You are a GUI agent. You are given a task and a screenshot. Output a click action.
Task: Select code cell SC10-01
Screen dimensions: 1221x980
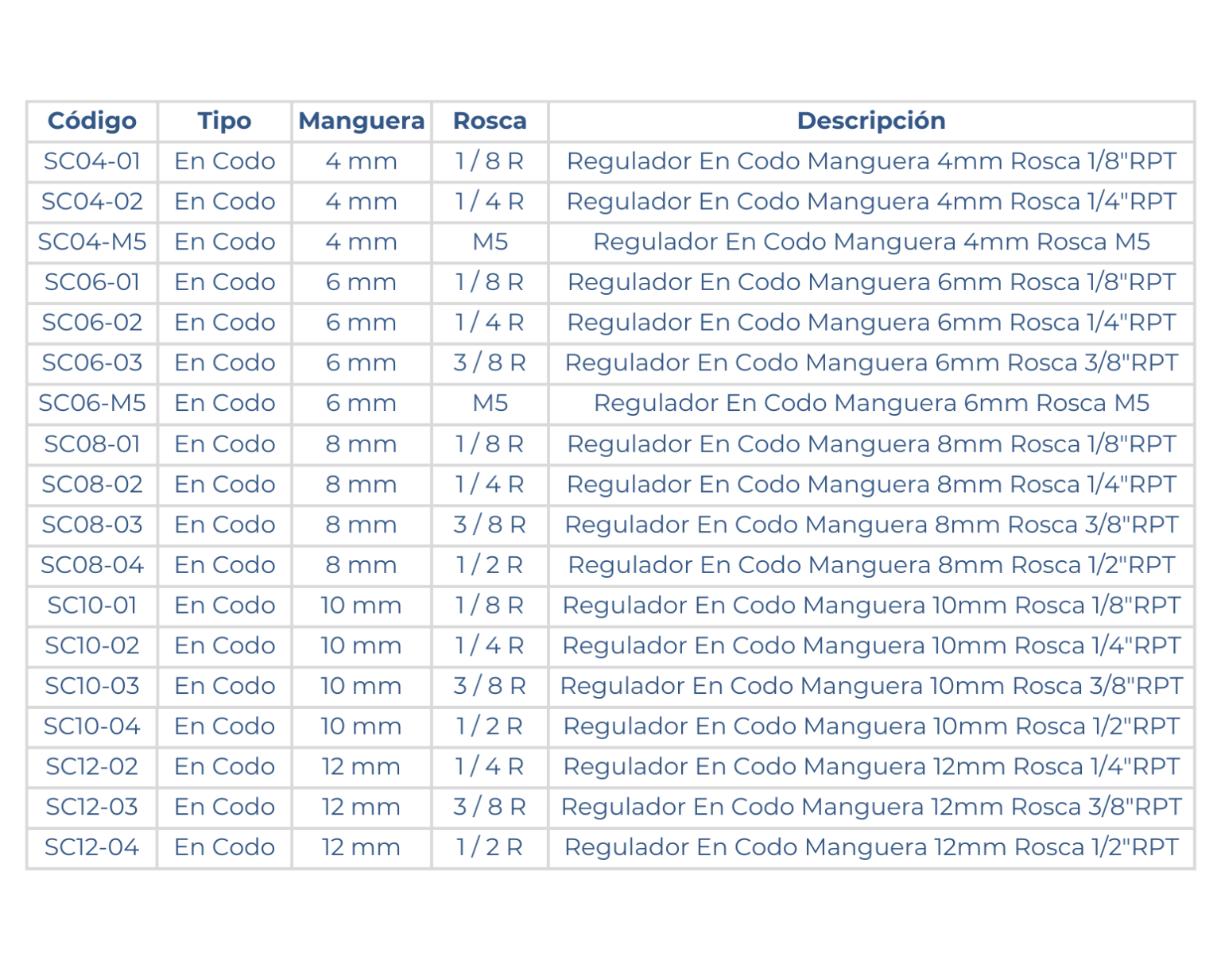coord(92,606)
